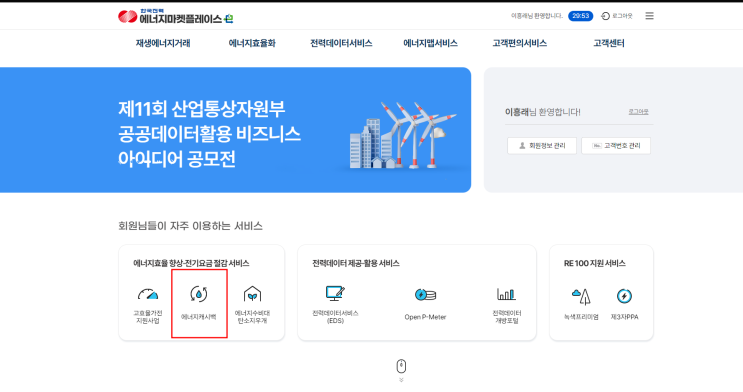Click the 에너지마켓플레이스 logo
Viewport: 743px width, 392px height.
click(x=175, y=17)
